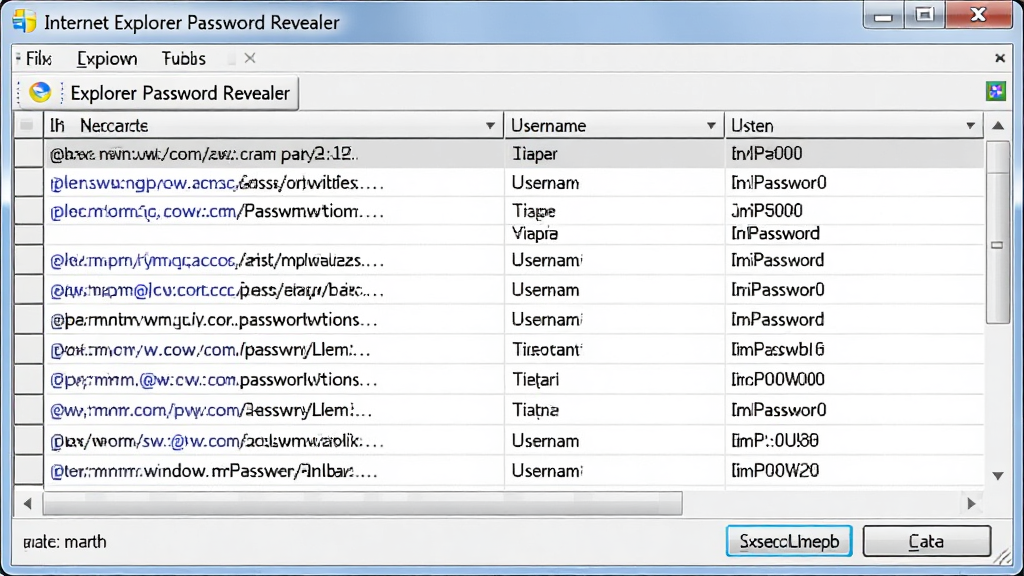Image resolution: width=1024 pixels, height=576 pixels.
Task: Close the menu bar document with right X
Action: point(999,58)
